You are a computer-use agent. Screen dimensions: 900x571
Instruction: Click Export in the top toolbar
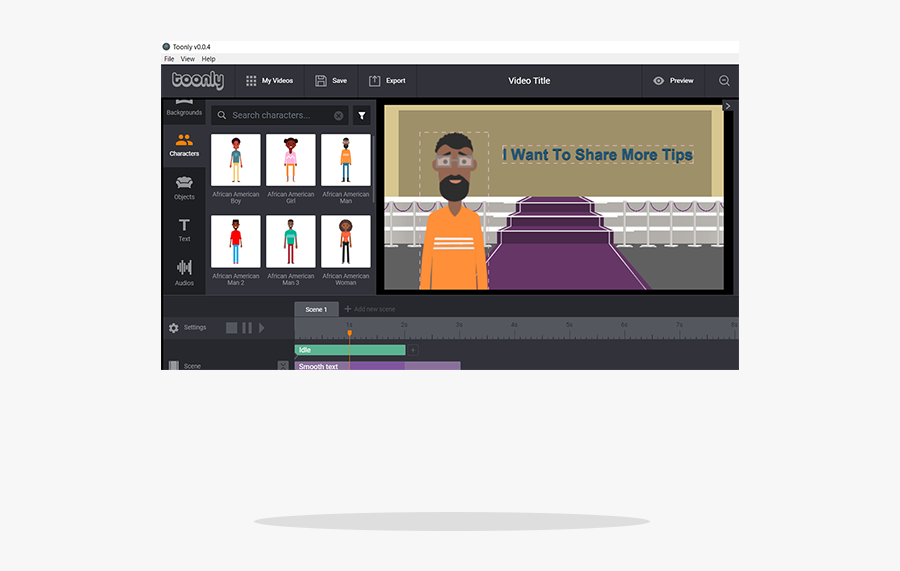coord(387,81)
